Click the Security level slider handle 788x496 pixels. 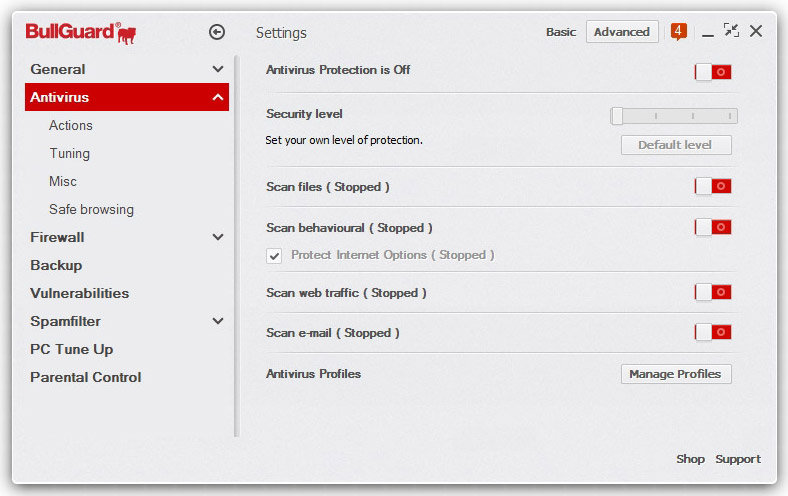pyautogui.click(x=617, y=116)
